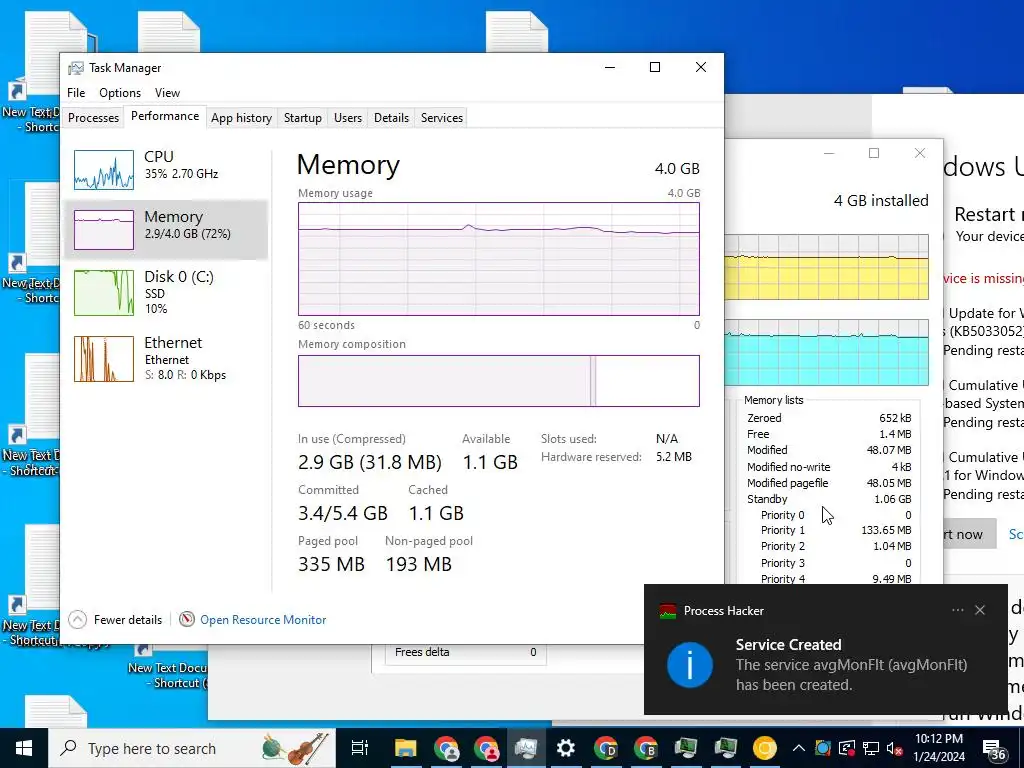Click the Priority 1 row in Memory lists
Viewport: 1024px width, 768px height.
(835, 530)
